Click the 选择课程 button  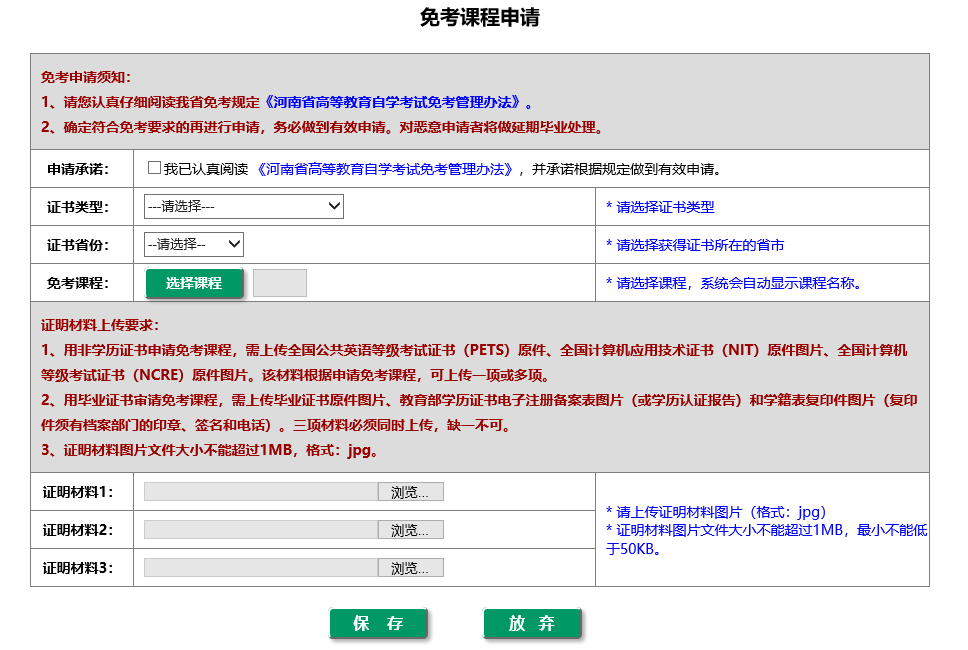(194, 283)
